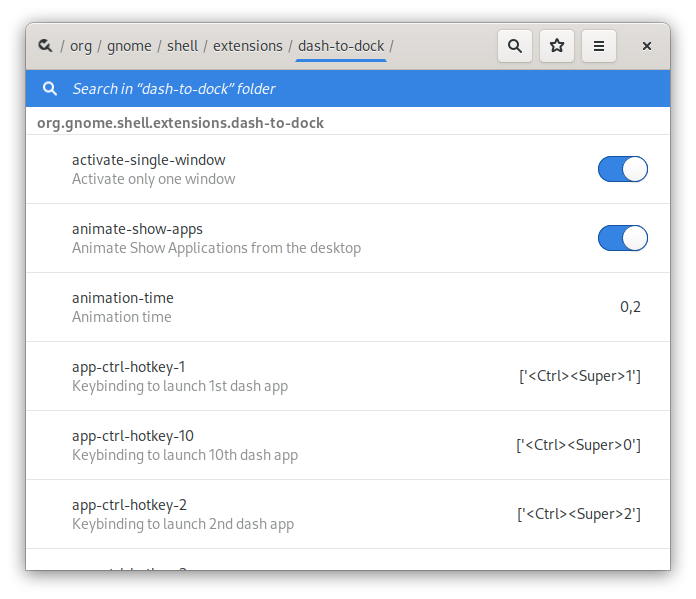The width and height of the screenshot is (696, 599).
Task: Click 'Animate Show Applications from the desktop' description
Action: (217, 248)
